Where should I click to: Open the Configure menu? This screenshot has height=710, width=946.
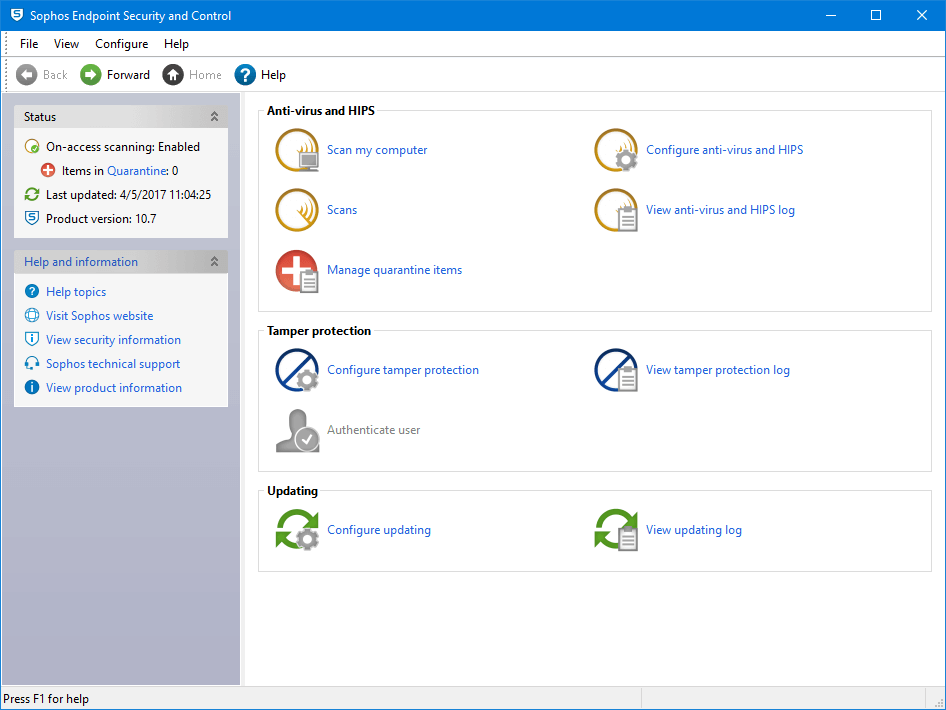[121, 43]
